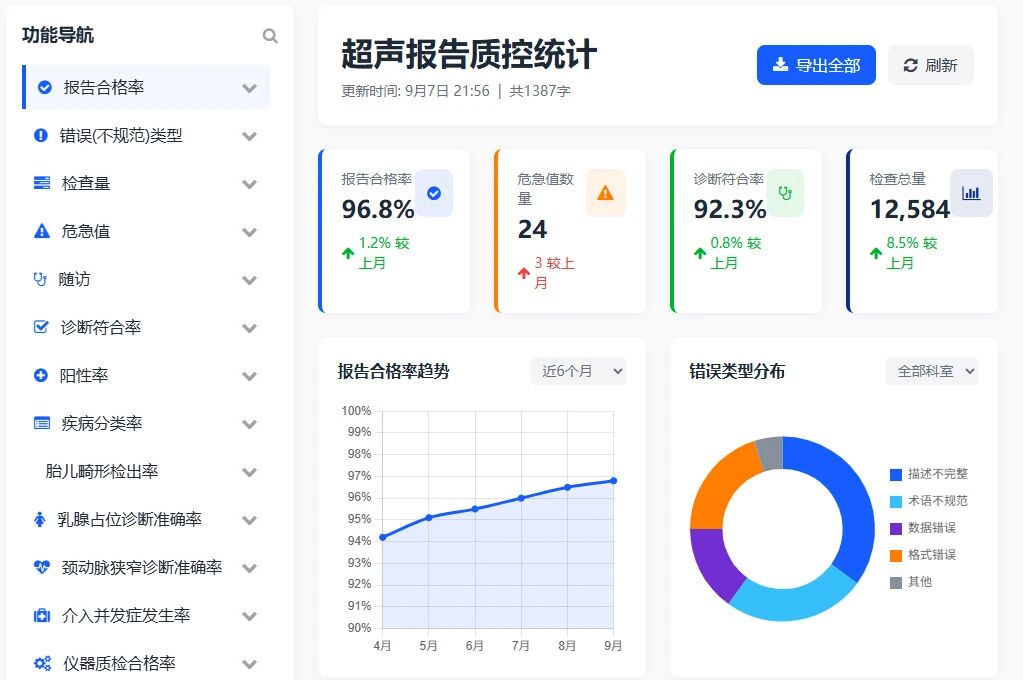Click the warning triangle icon on 危急值数量 card
Screen dimensions: 1023x680
click(605, 193)
